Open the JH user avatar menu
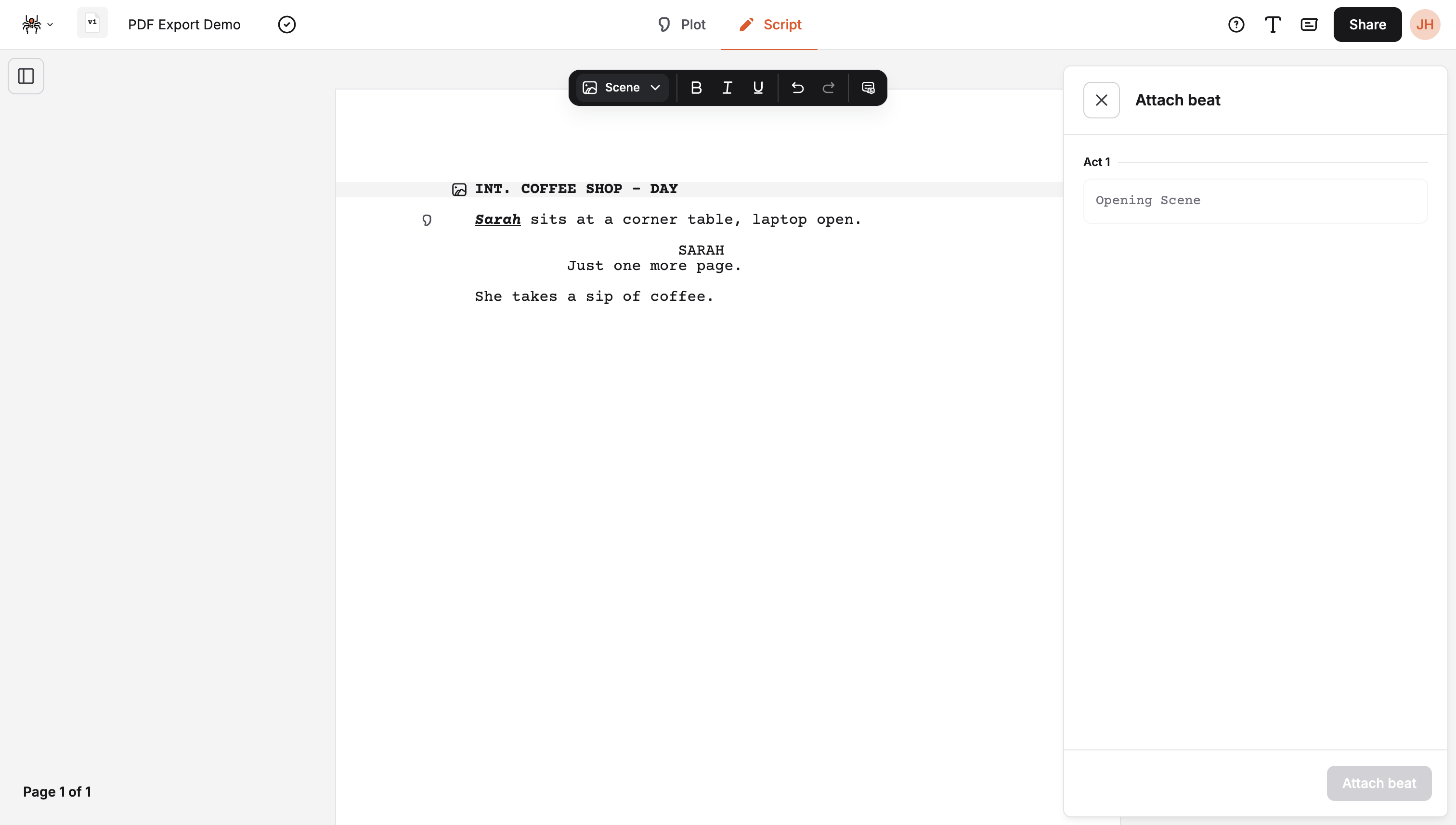Image resolution: width=1456 pixels, height=825 pixels. (x=1424, y=25)
